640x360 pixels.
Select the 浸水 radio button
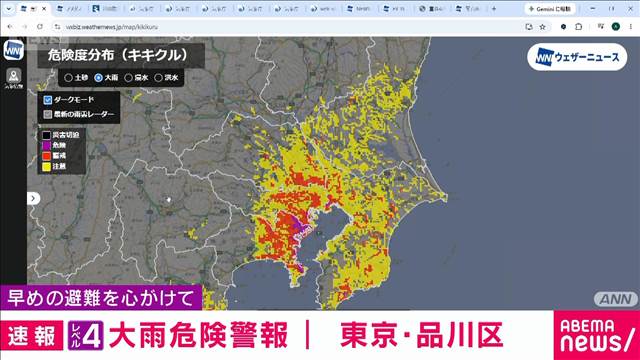point(128,78)
